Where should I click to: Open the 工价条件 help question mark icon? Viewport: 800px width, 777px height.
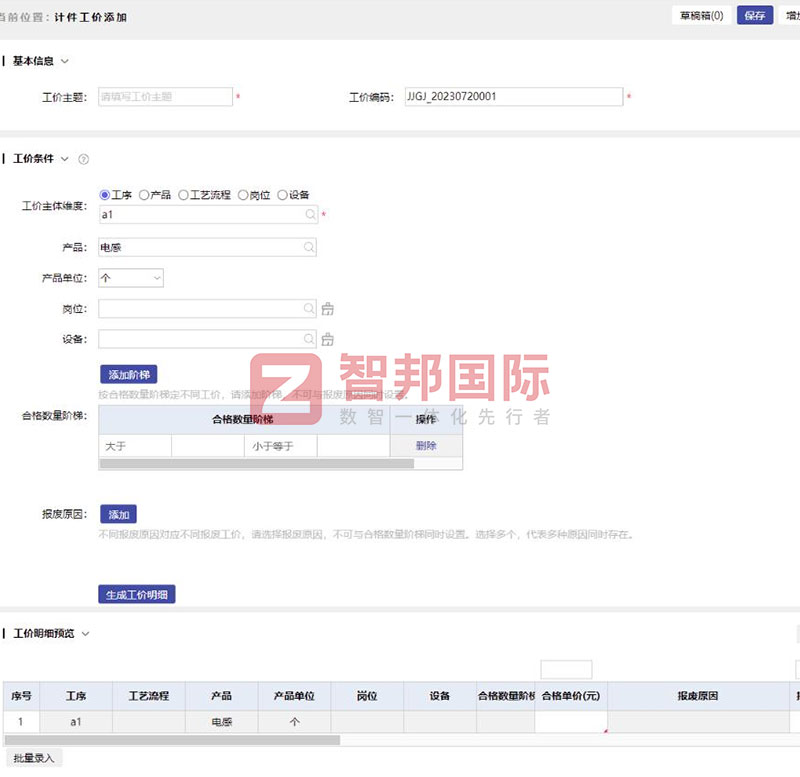(84, 158)
